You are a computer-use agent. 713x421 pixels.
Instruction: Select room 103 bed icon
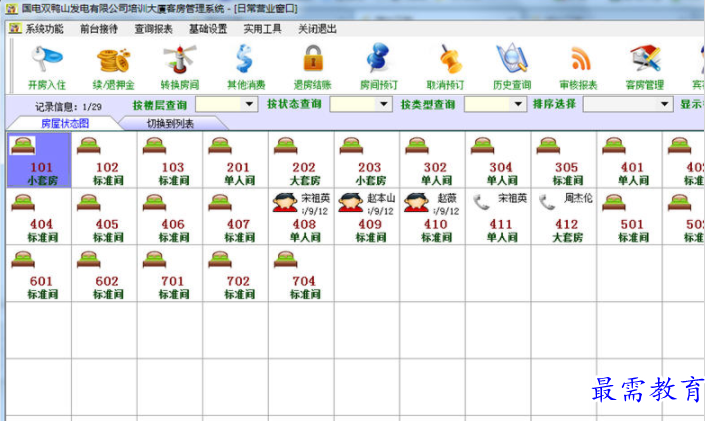pos(154,146)
